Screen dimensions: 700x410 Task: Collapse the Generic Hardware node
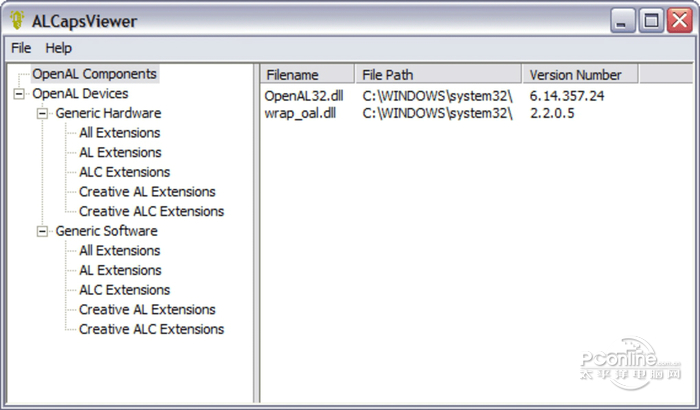click(42, 113)
